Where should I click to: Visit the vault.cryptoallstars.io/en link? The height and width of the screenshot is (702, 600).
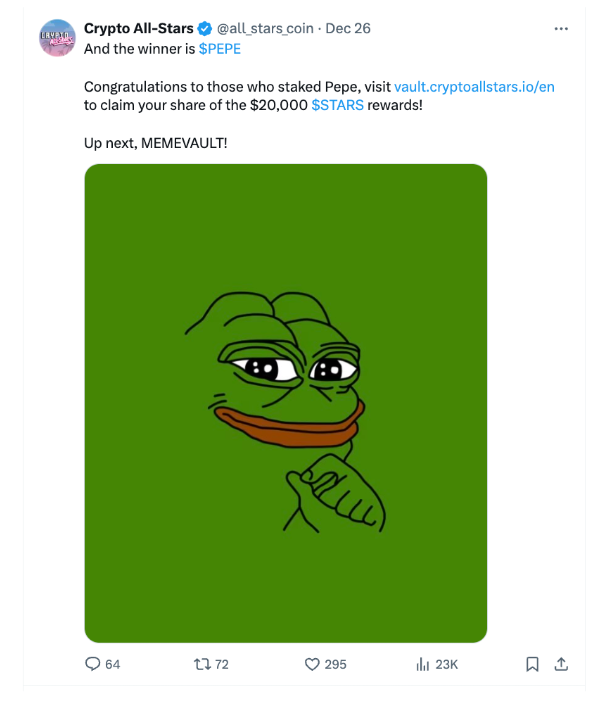[x=474, y=86]
